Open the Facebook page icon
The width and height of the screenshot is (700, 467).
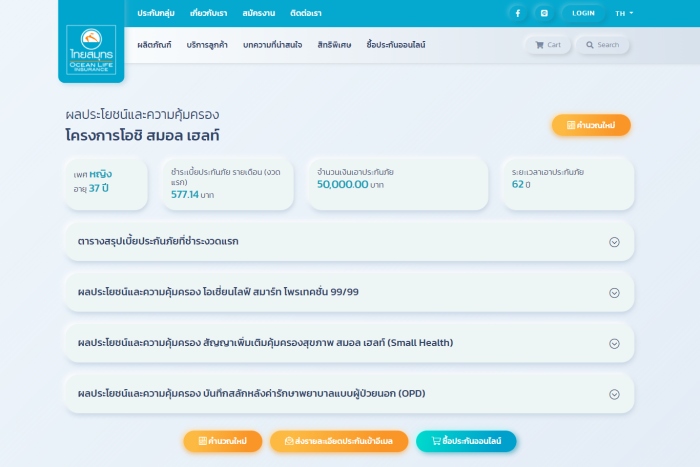coord(518,13)
